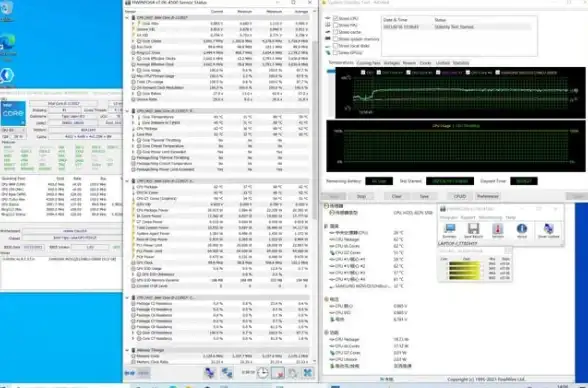Click the Average column header in sensor list
588x388 pixels.
[301, 12]
